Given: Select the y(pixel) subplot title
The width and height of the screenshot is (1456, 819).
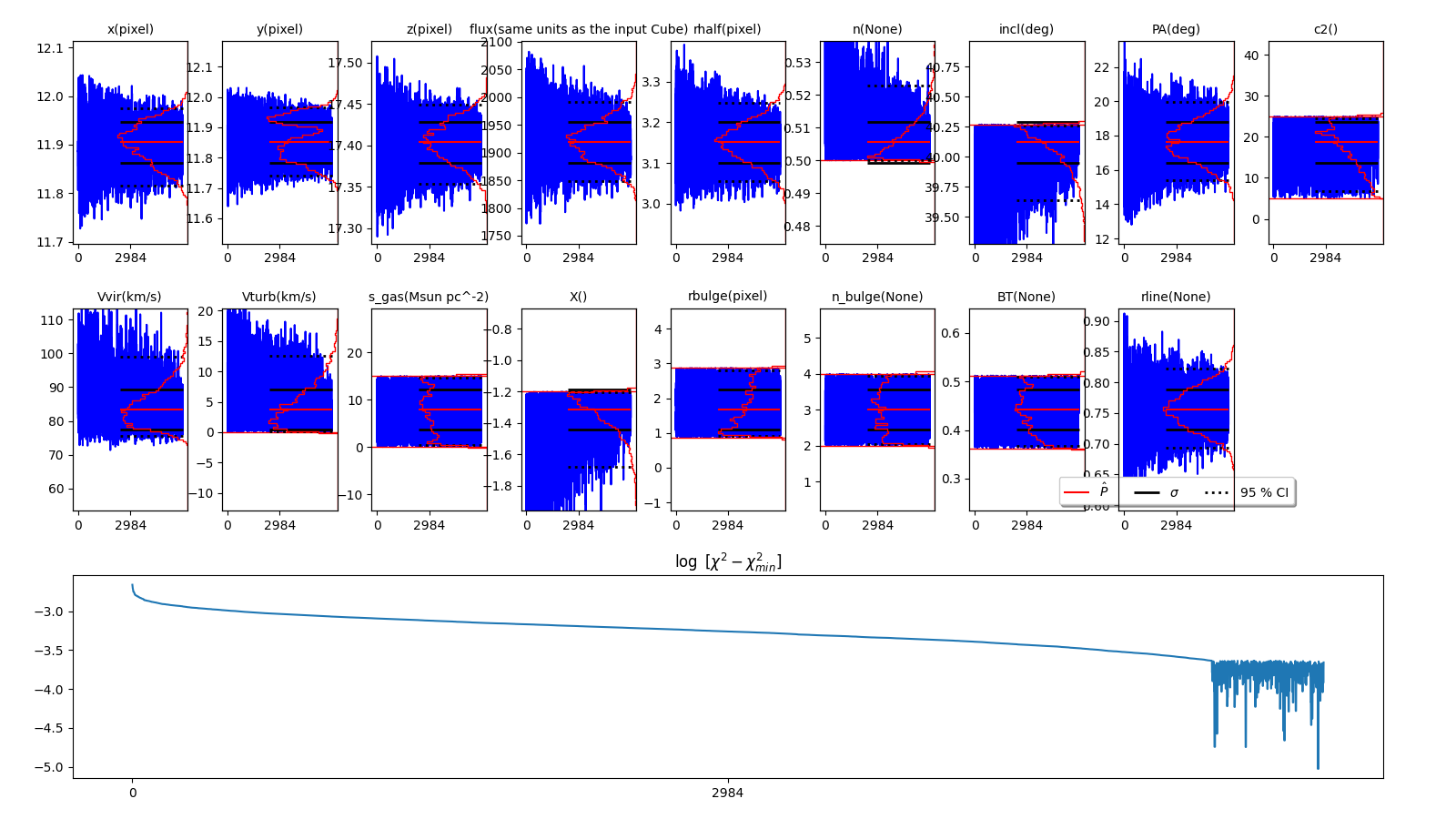Looking at the screenshot, I should pos(279,29).
